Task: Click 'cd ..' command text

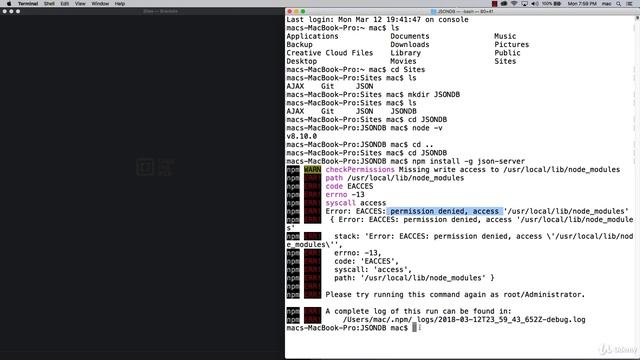Action: click(423, 144)
